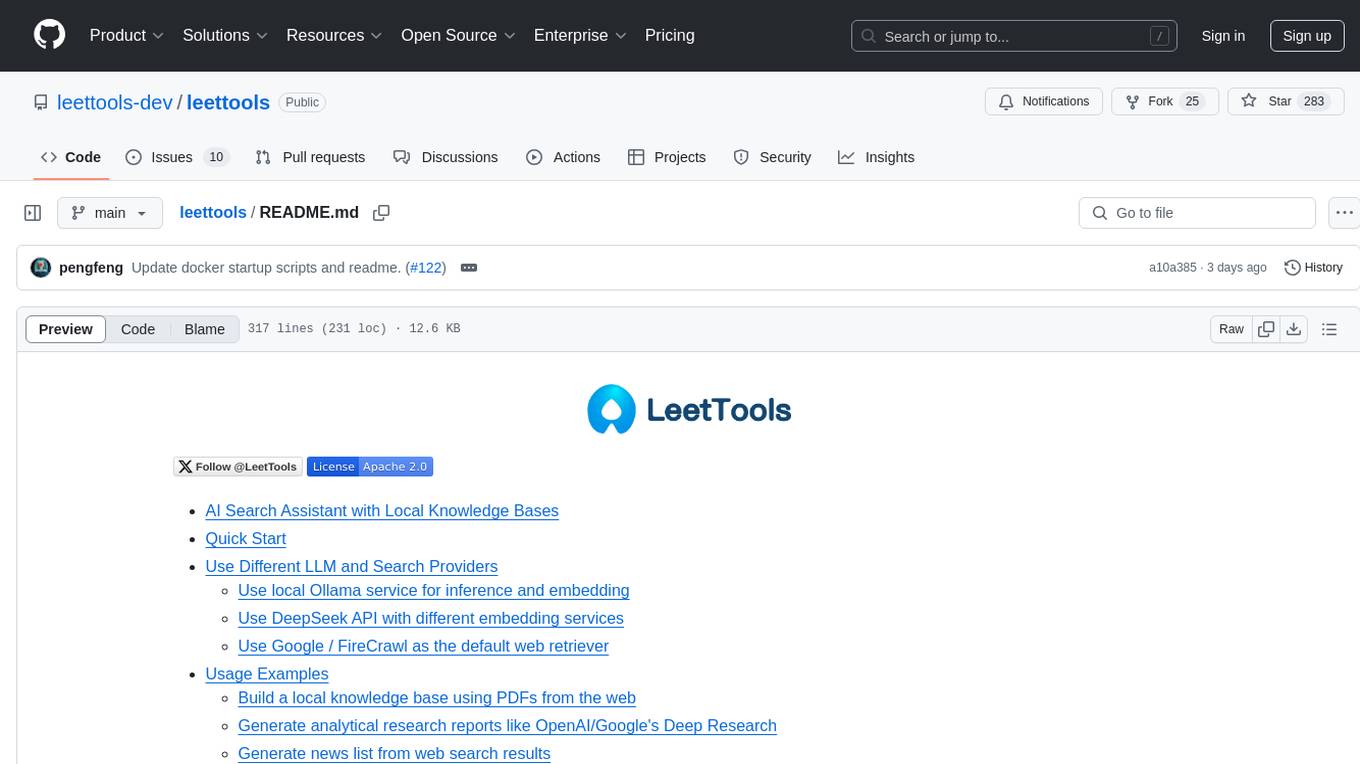Click the LeetTools logo image
The image size is (1360, 764).
click(689, 409)
